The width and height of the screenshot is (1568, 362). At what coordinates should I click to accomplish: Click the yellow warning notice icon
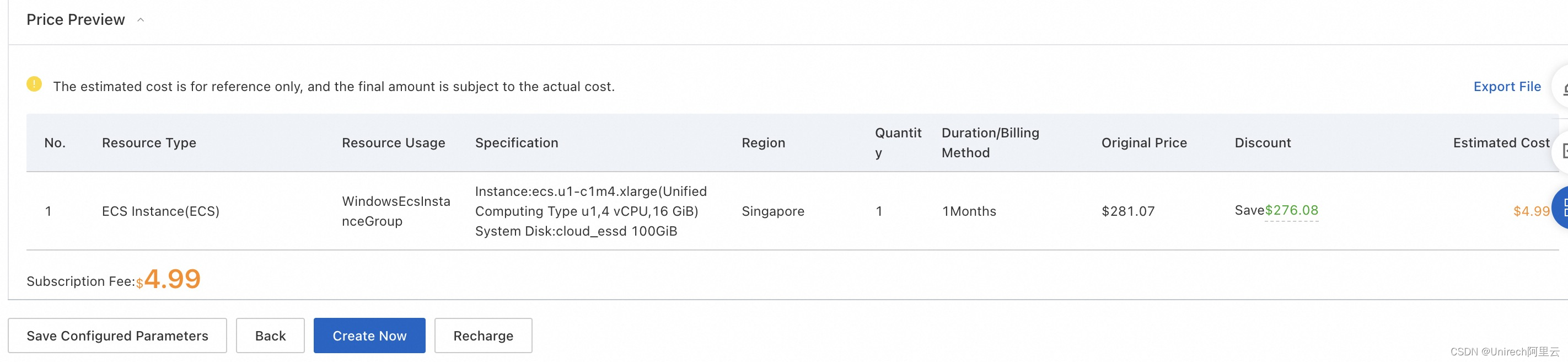[x=34, y=84]
